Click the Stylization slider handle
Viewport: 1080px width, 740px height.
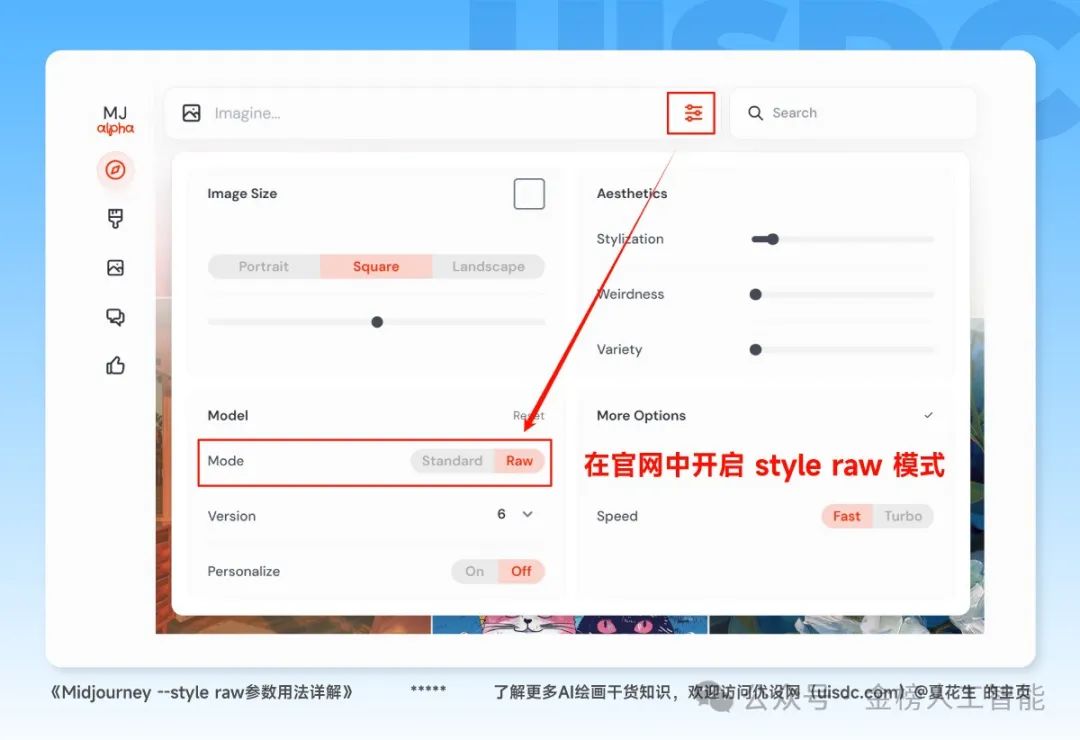[773, 239]
